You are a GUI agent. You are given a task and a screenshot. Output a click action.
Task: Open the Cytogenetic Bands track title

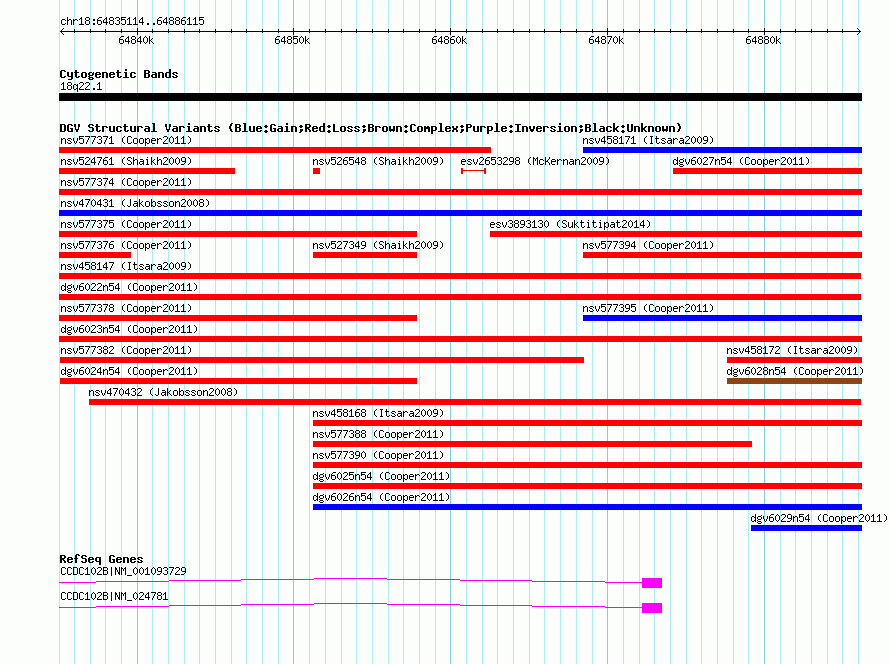tap(119, 74)
